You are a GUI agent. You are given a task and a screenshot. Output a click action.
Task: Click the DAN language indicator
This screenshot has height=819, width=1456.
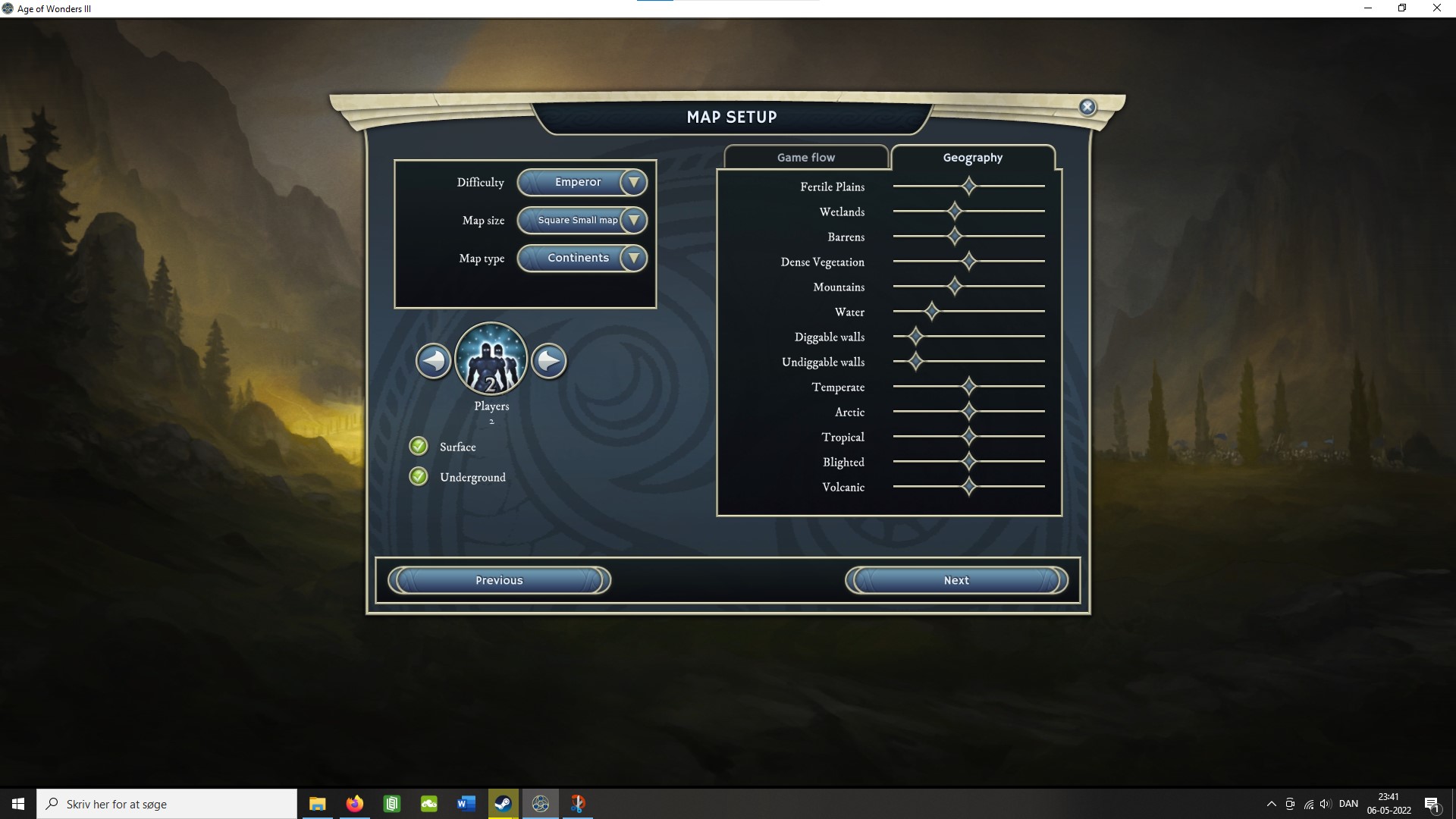pos(1348,804)
